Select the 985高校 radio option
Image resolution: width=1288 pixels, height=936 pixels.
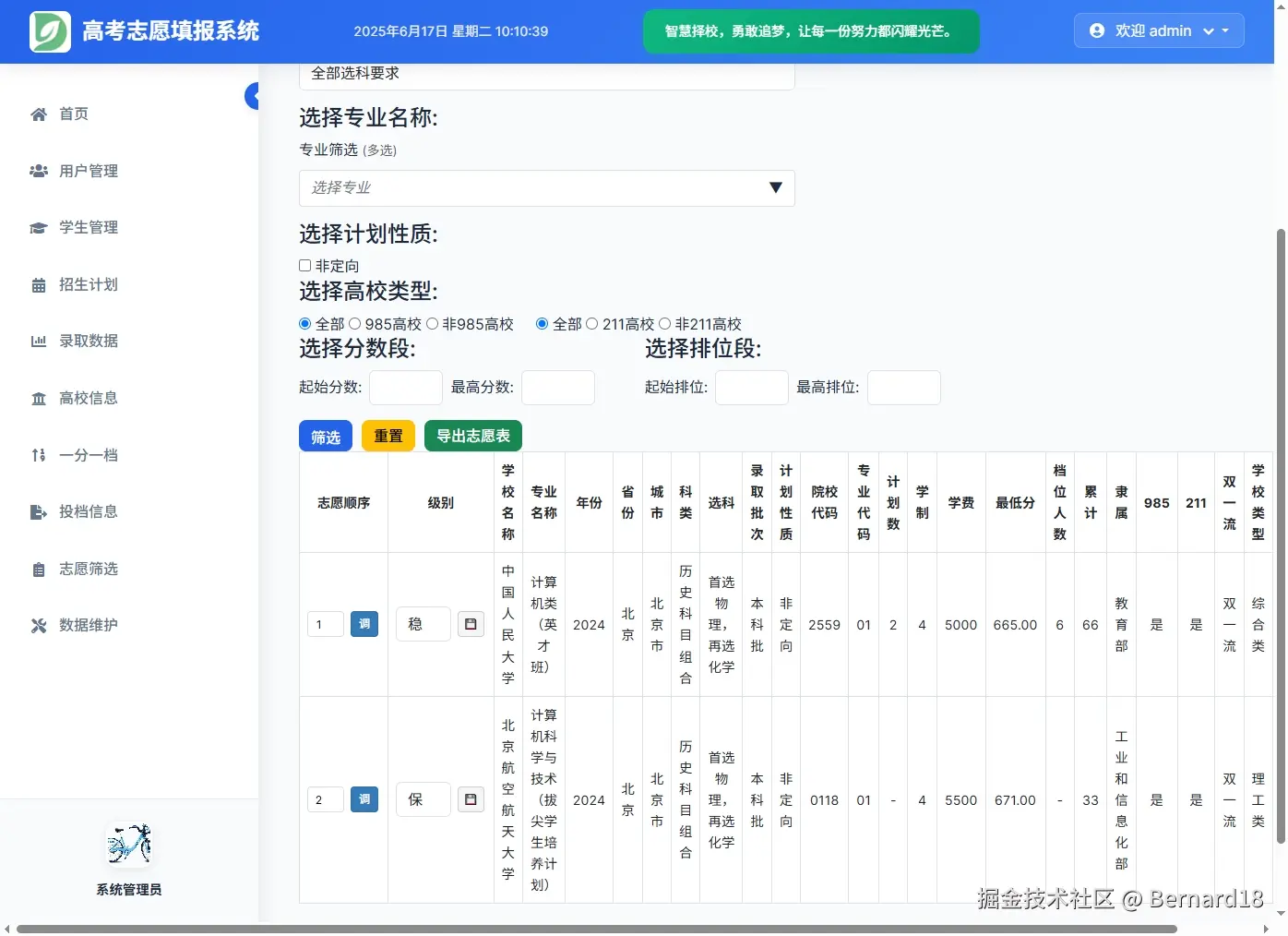tap(354, 324)
